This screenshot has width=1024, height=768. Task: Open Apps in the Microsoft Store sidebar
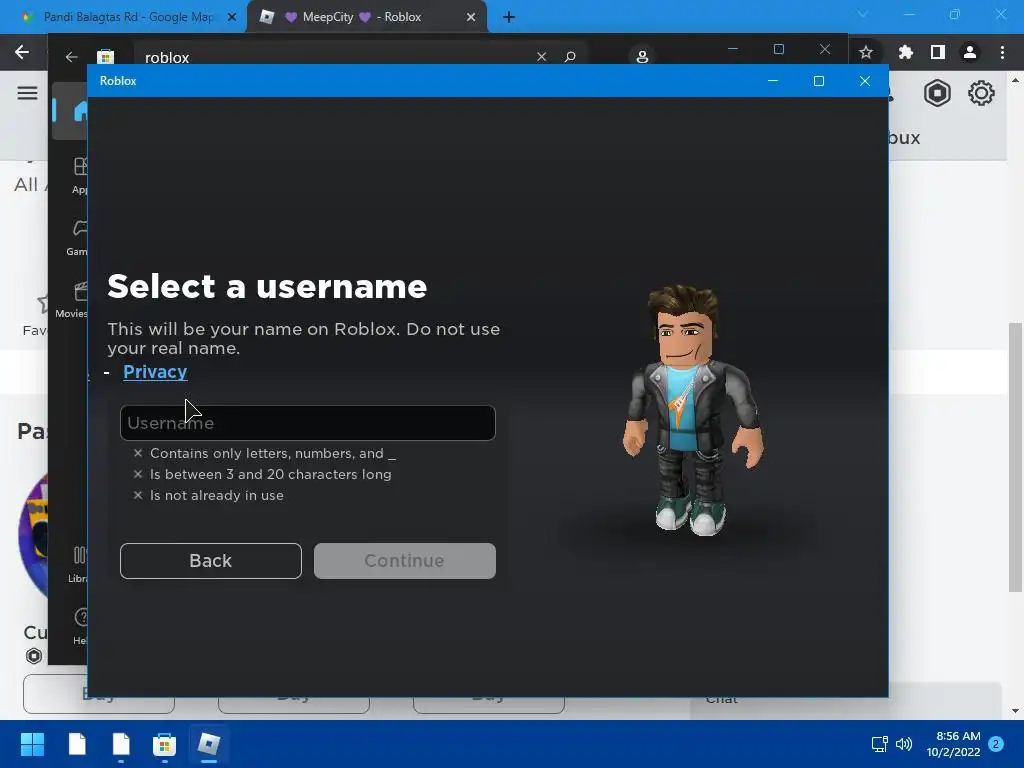click(79, 175)
